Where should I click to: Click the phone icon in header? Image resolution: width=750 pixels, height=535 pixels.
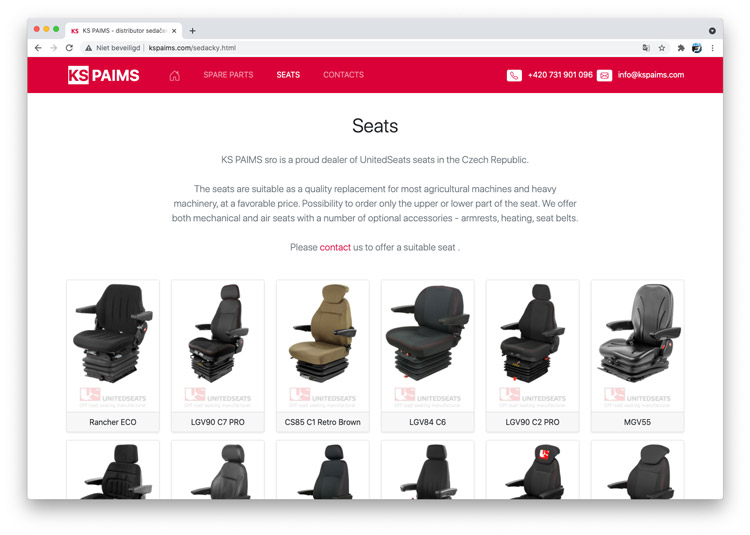click(514, 76)
